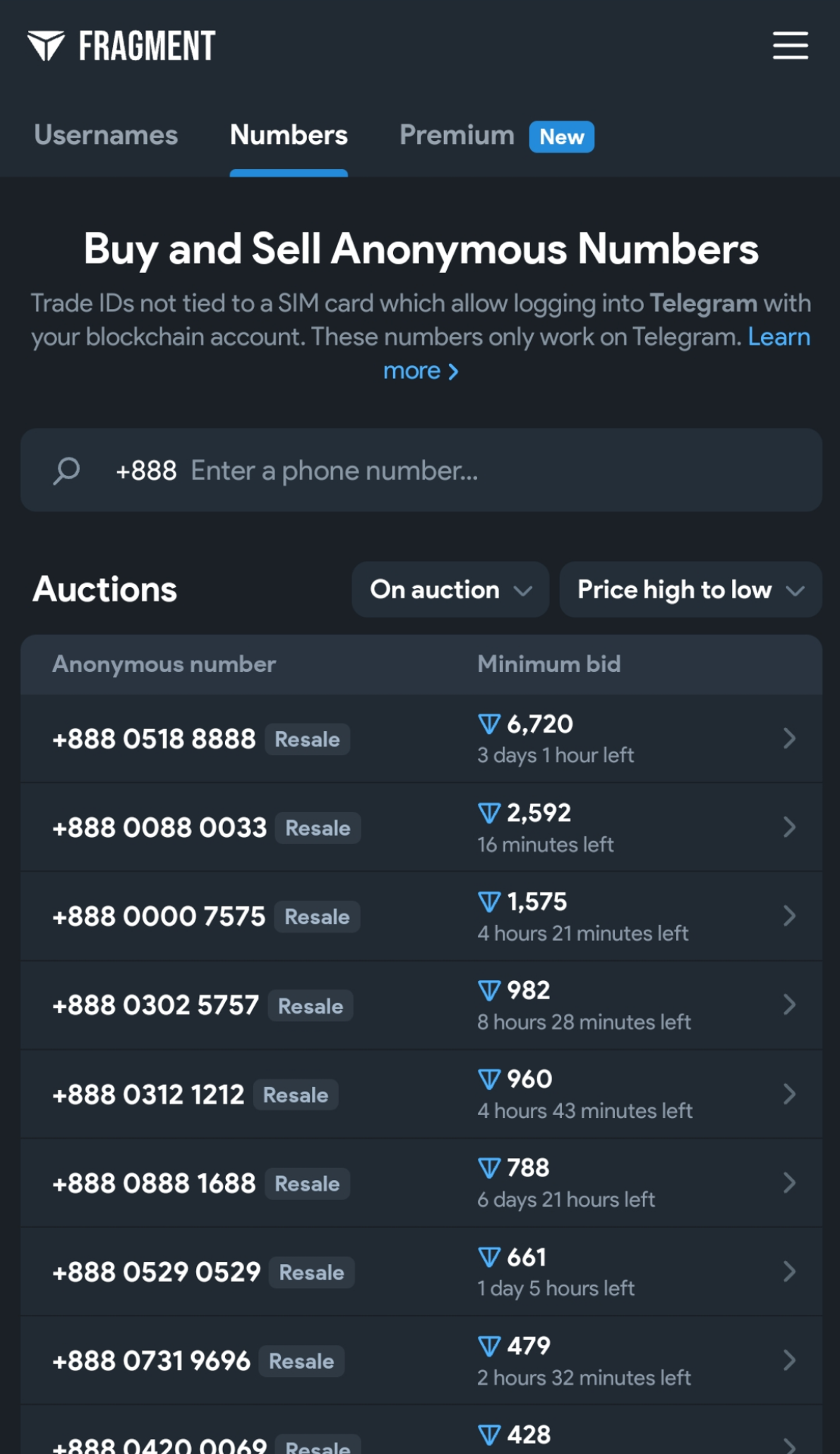This screenshot has height=1454, width=840.
Task: Expand details for +888 0731 9696 via its chevron
Action: point(790,1360)
